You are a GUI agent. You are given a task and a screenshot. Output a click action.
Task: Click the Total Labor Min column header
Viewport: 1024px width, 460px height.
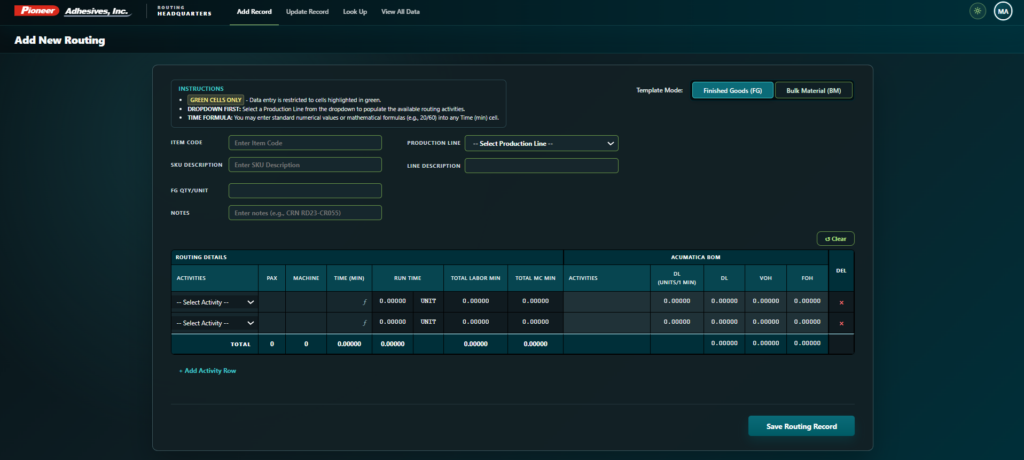pyautogui.click(x=475, y=278)
